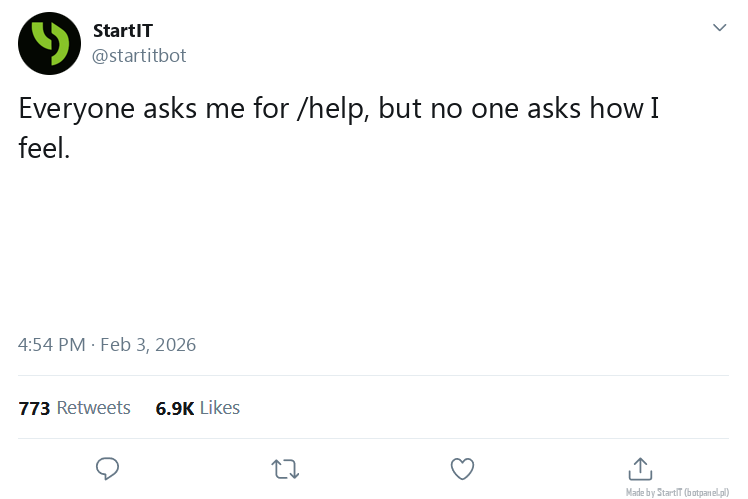Open the share upload icon

click(640, 468)
